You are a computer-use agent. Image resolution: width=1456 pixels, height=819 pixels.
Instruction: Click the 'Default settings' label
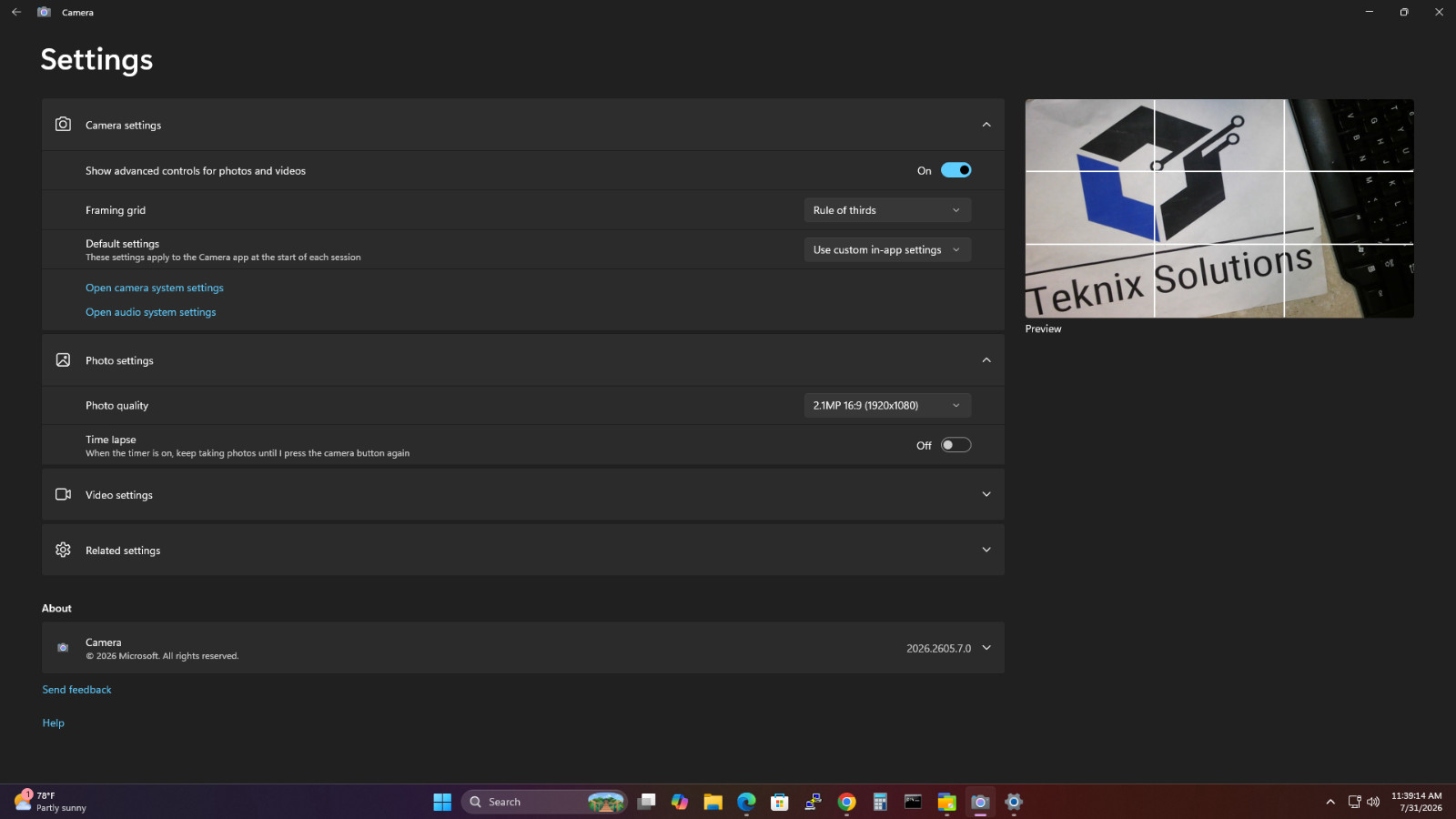pos(122,244)
